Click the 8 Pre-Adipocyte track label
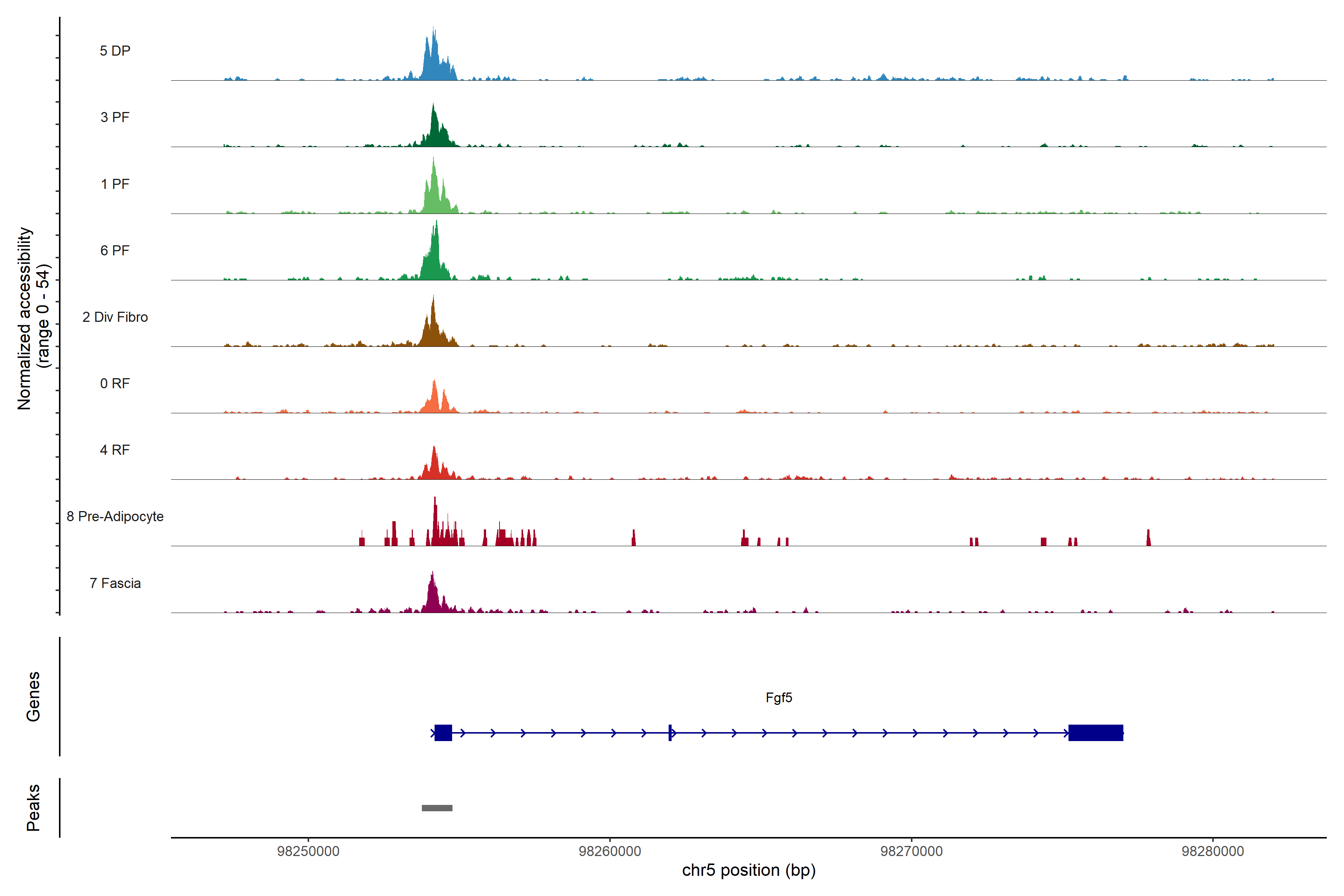Screen dimensions: 1344x896 (115, 517)
